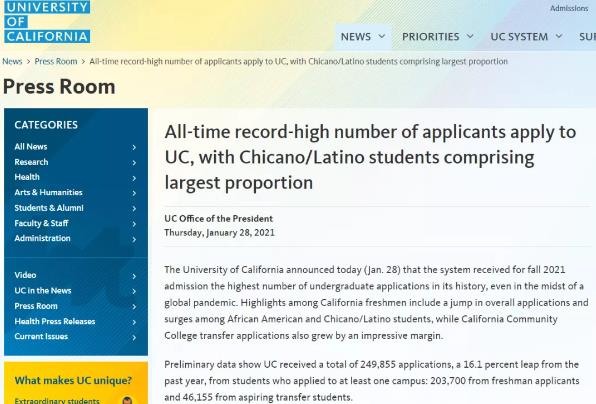Click the arrow next to UC in the News

134,291
